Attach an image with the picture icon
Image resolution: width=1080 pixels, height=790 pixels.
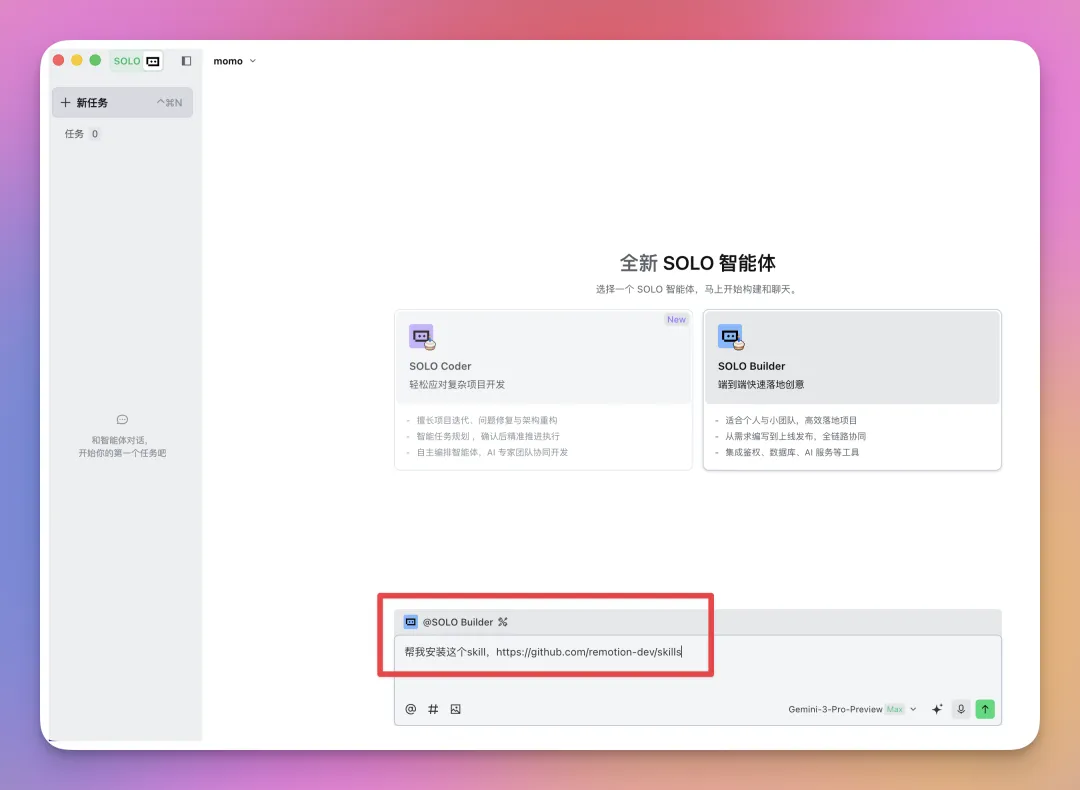pos(455,709)
